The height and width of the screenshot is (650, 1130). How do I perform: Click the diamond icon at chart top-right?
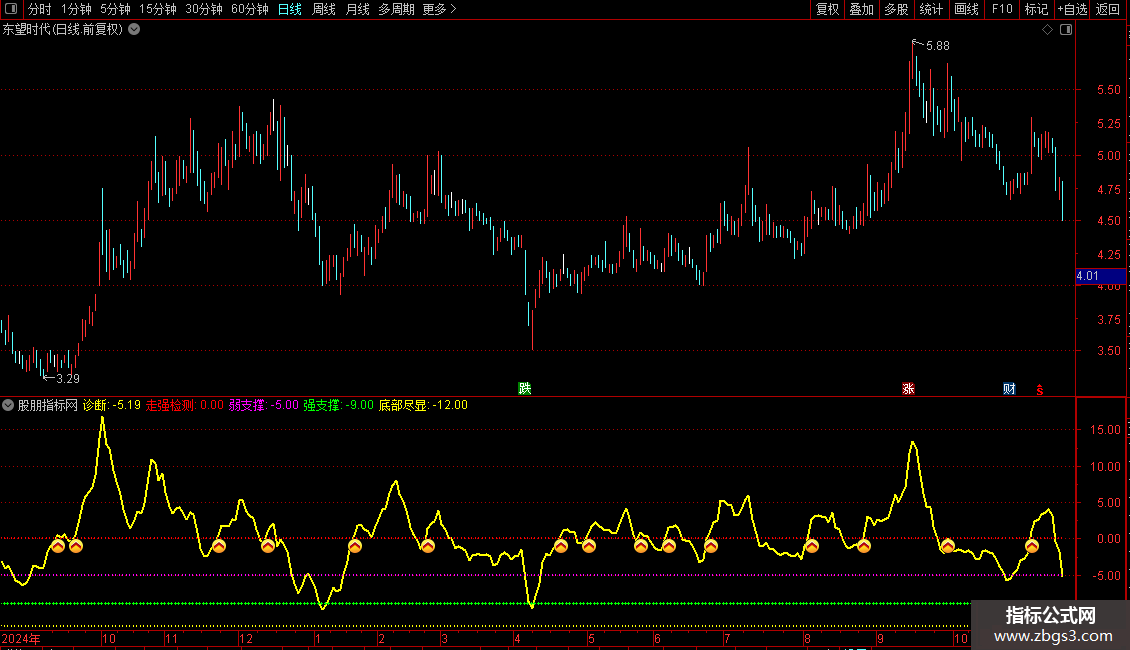pos(1047,30)
